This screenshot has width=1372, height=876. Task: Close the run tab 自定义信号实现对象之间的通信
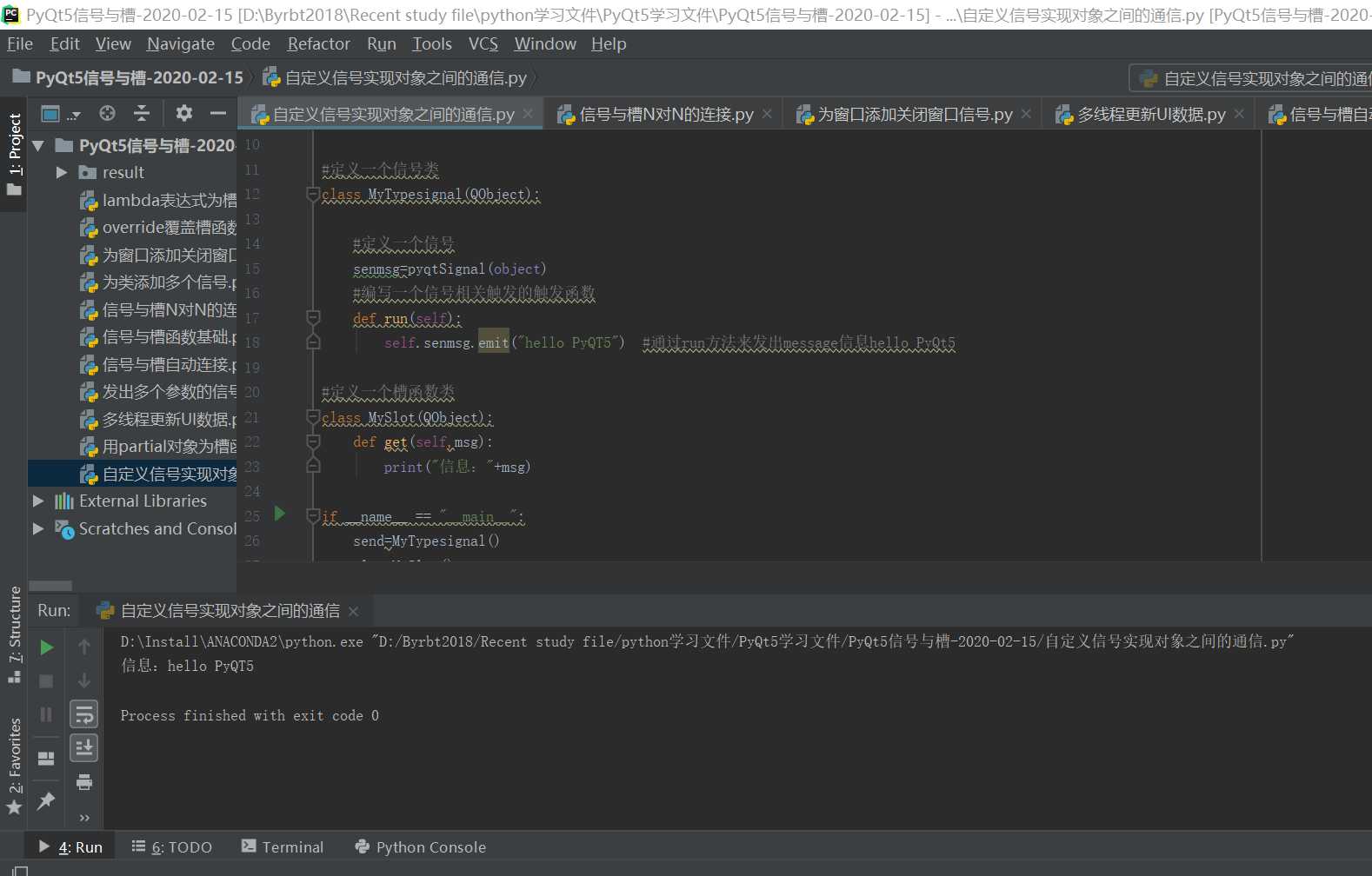click(x=353, y=612)
